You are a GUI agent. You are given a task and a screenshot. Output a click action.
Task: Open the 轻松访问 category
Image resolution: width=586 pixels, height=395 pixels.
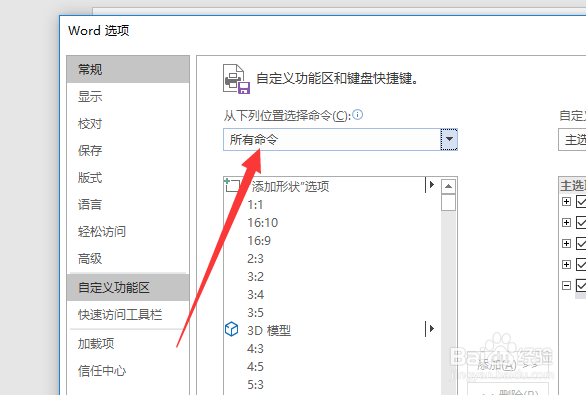click(128, 231)
